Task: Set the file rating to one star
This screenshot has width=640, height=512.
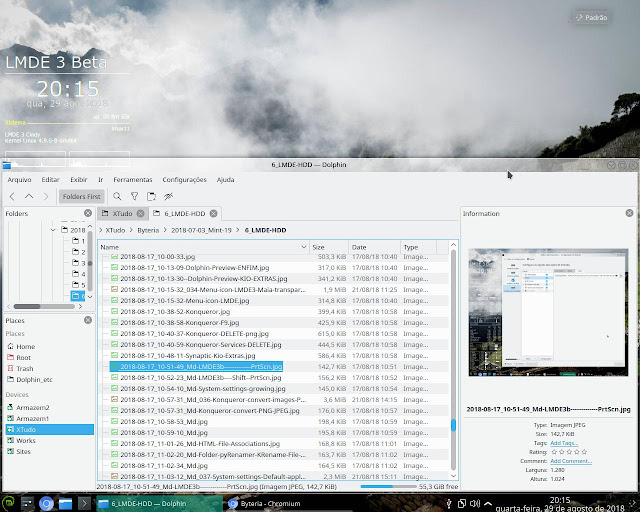Action: tap(554, 452)
